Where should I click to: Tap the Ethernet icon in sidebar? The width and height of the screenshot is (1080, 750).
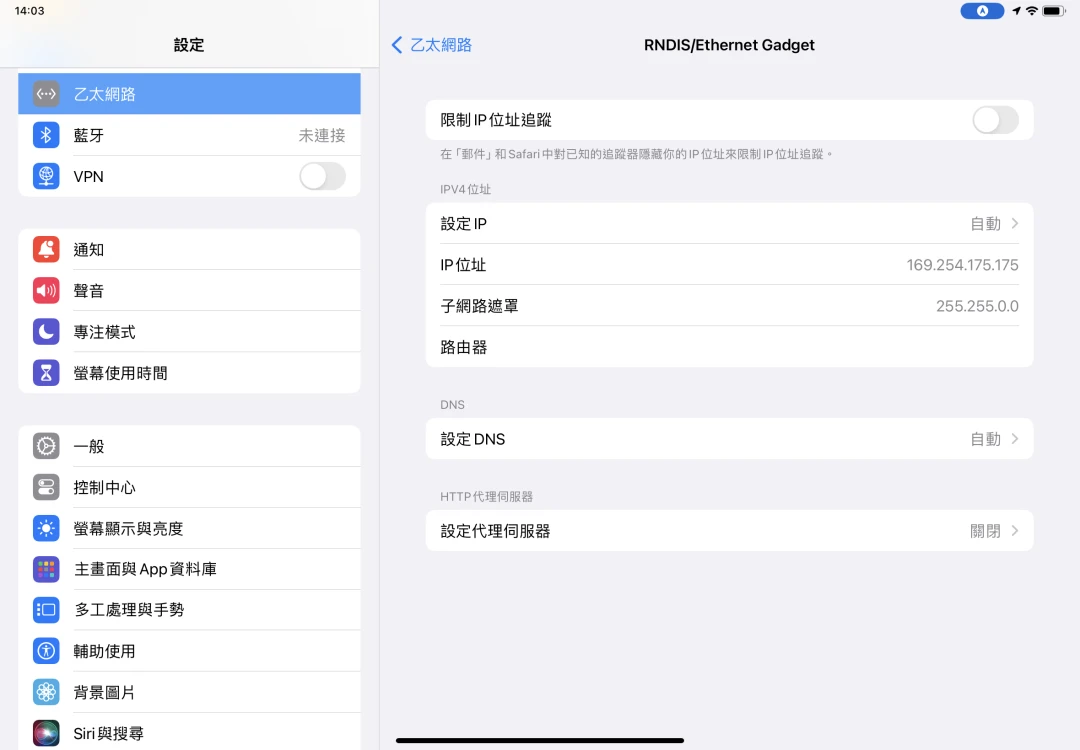(x=46, y=94)
